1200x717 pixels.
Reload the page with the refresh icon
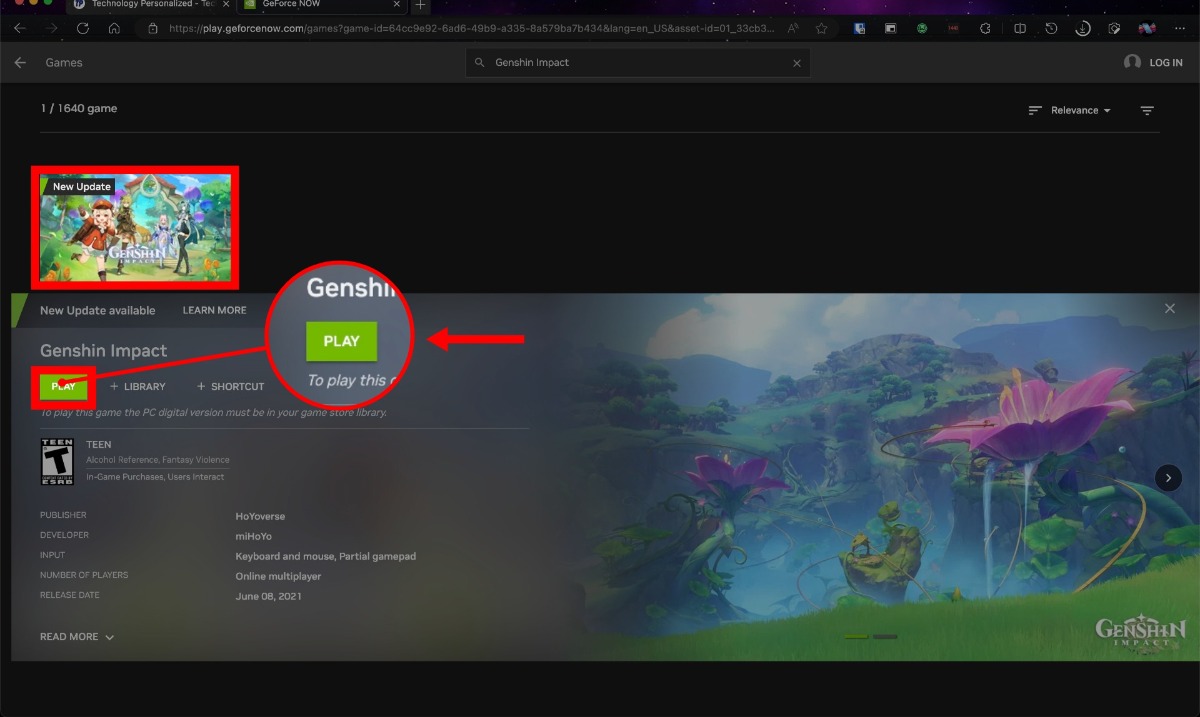coord(83,29)
